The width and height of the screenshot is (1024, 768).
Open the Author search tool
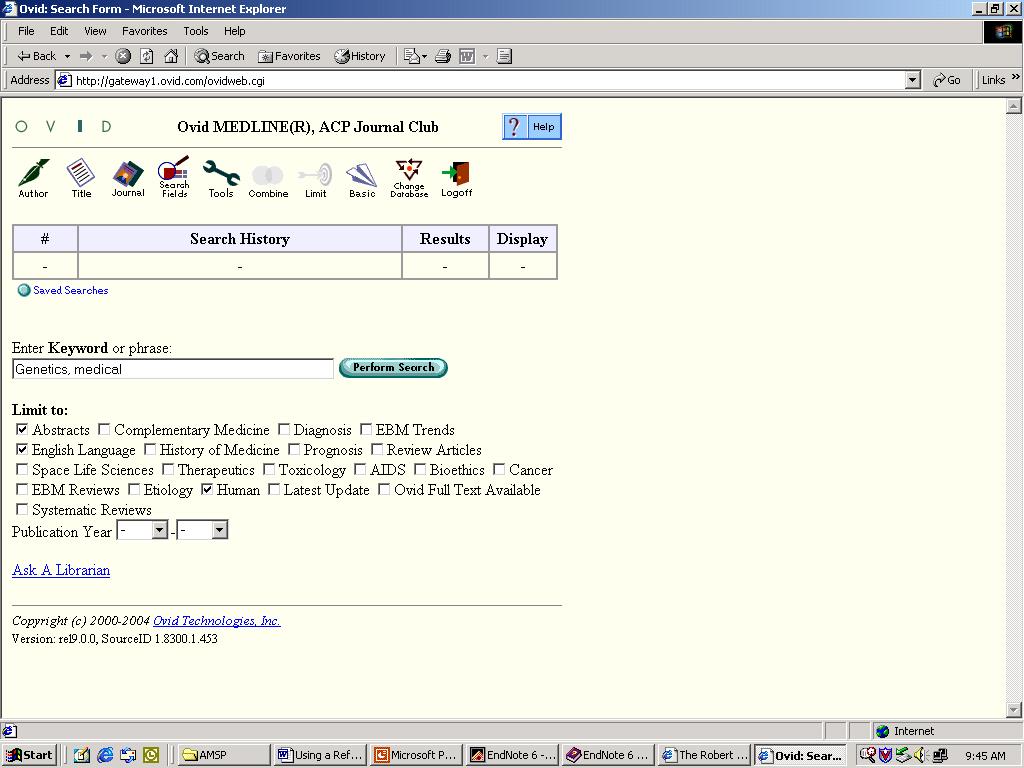tap(33, 178)
